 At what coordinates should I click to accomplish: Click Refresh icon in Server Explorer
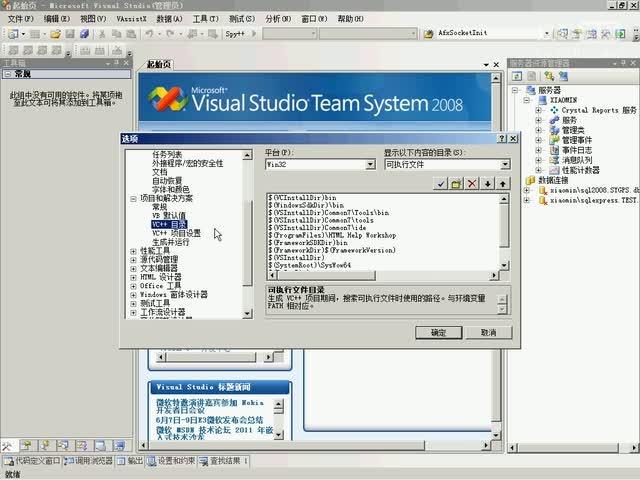[517, 76]
